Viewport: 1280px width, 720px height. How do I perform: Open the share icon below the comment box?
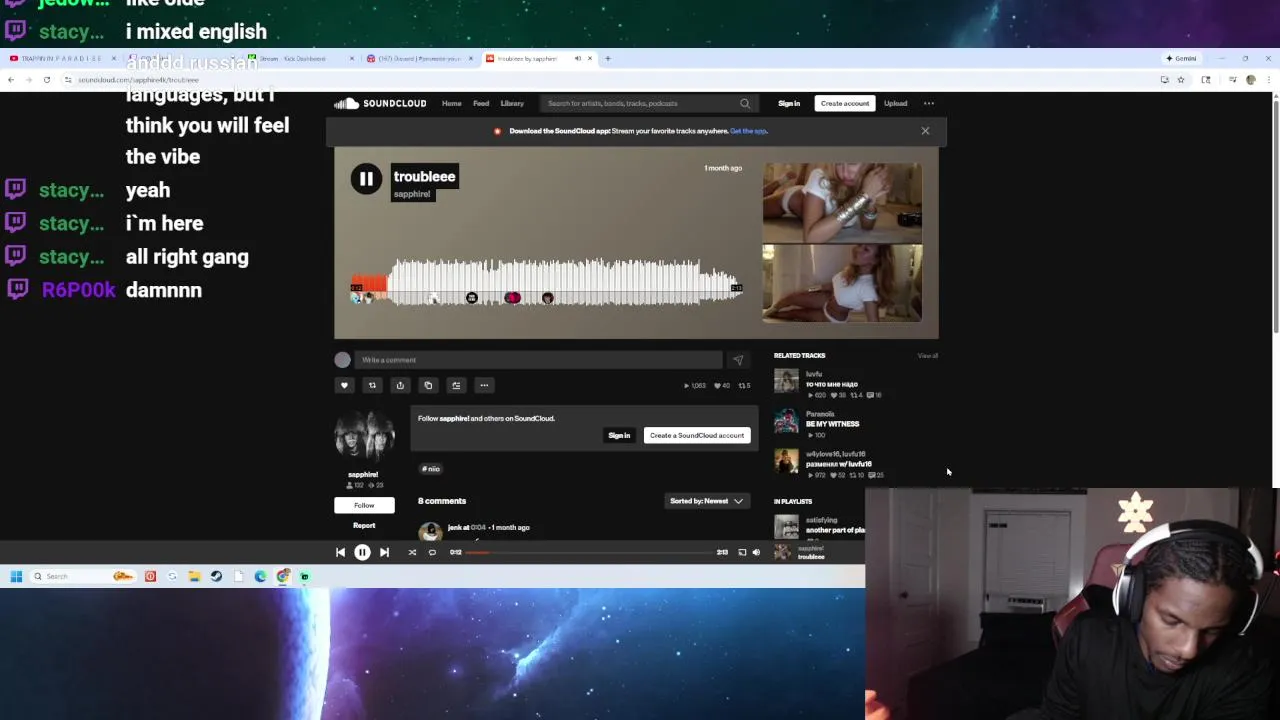pyautogui.click(x=400, y=385)
